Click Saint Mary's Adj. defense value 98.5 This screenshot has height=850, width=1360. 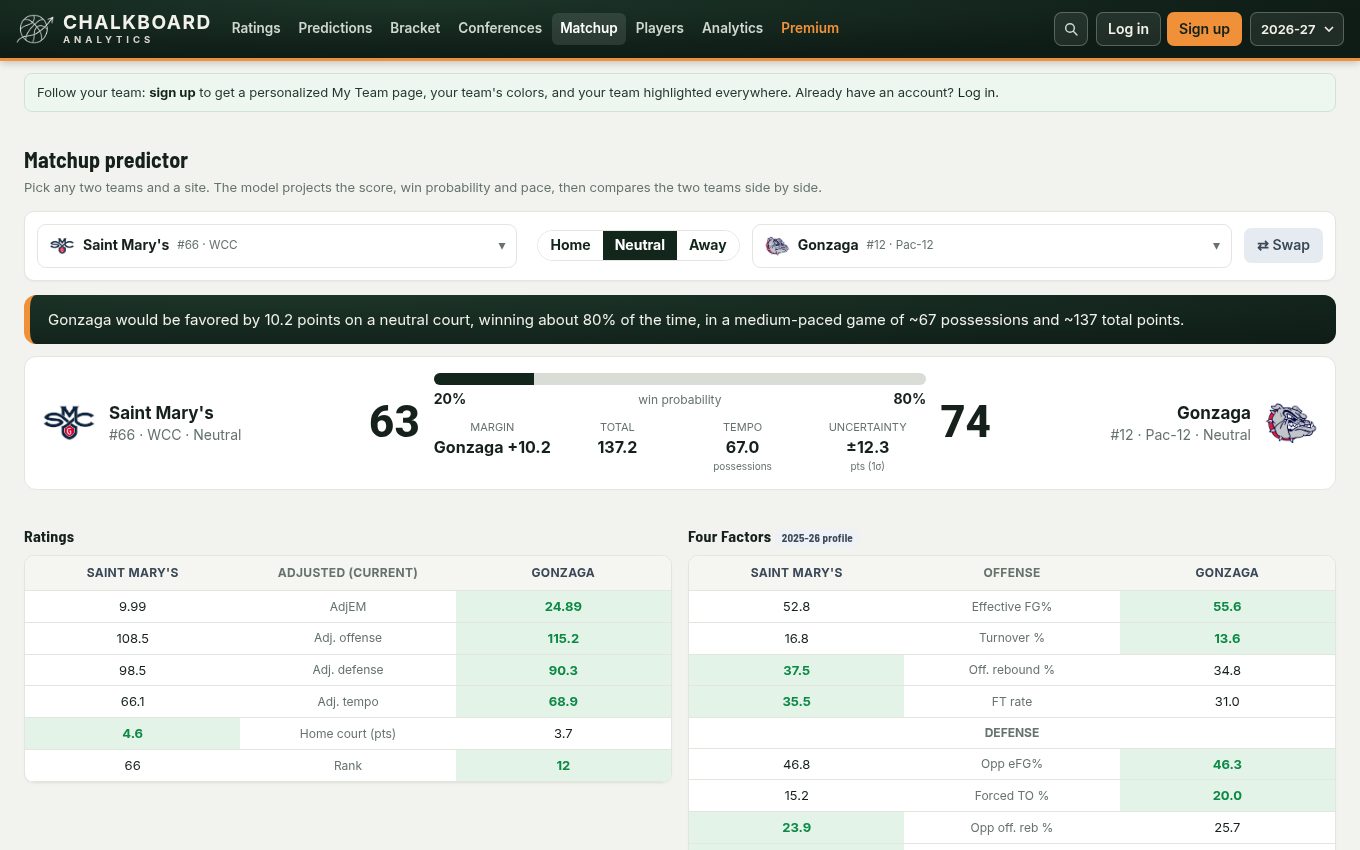click(x=132, y=670)
